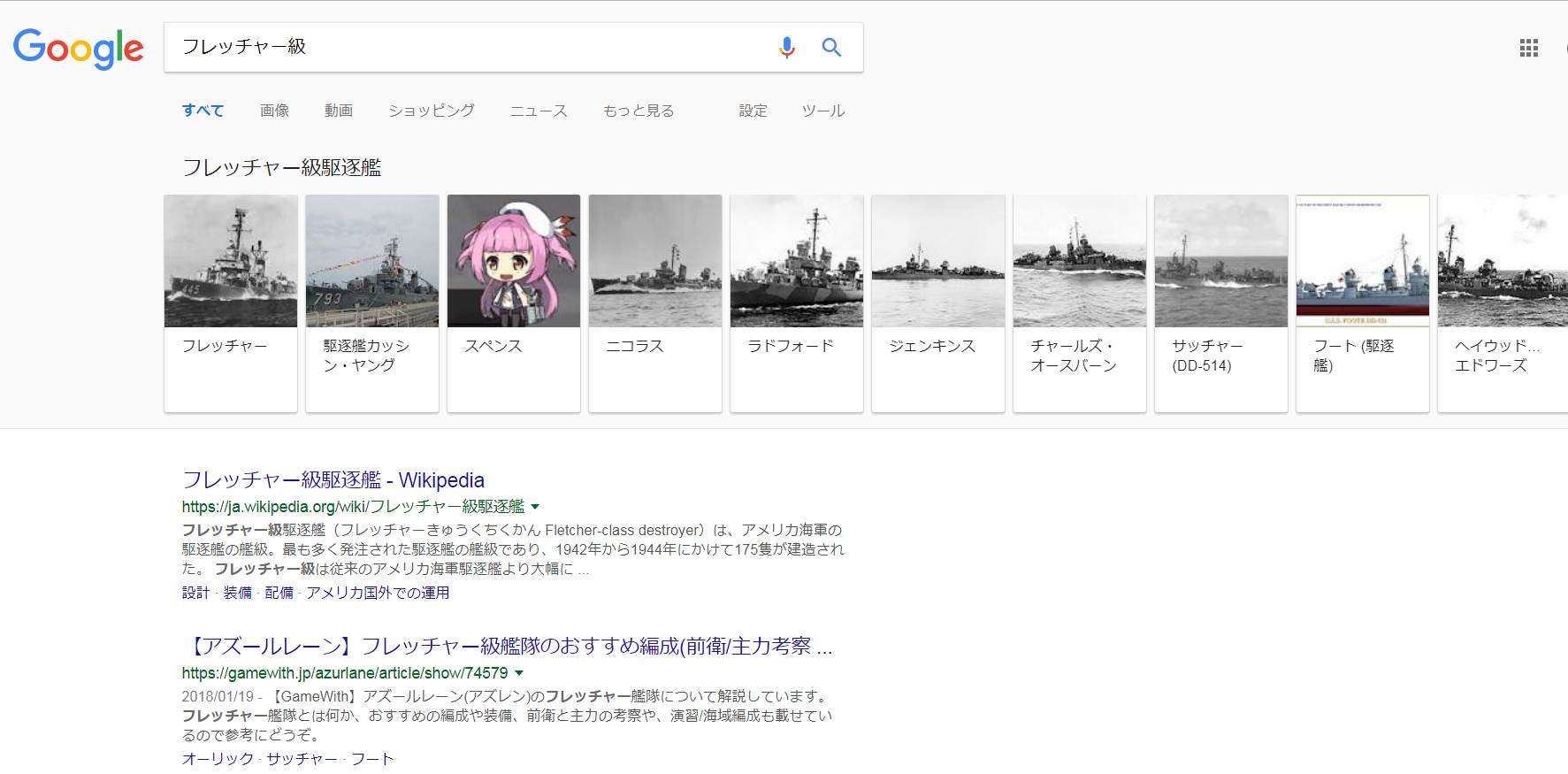
Task: Switch to the 画像 tab
Action: click(x=274, y=111)
